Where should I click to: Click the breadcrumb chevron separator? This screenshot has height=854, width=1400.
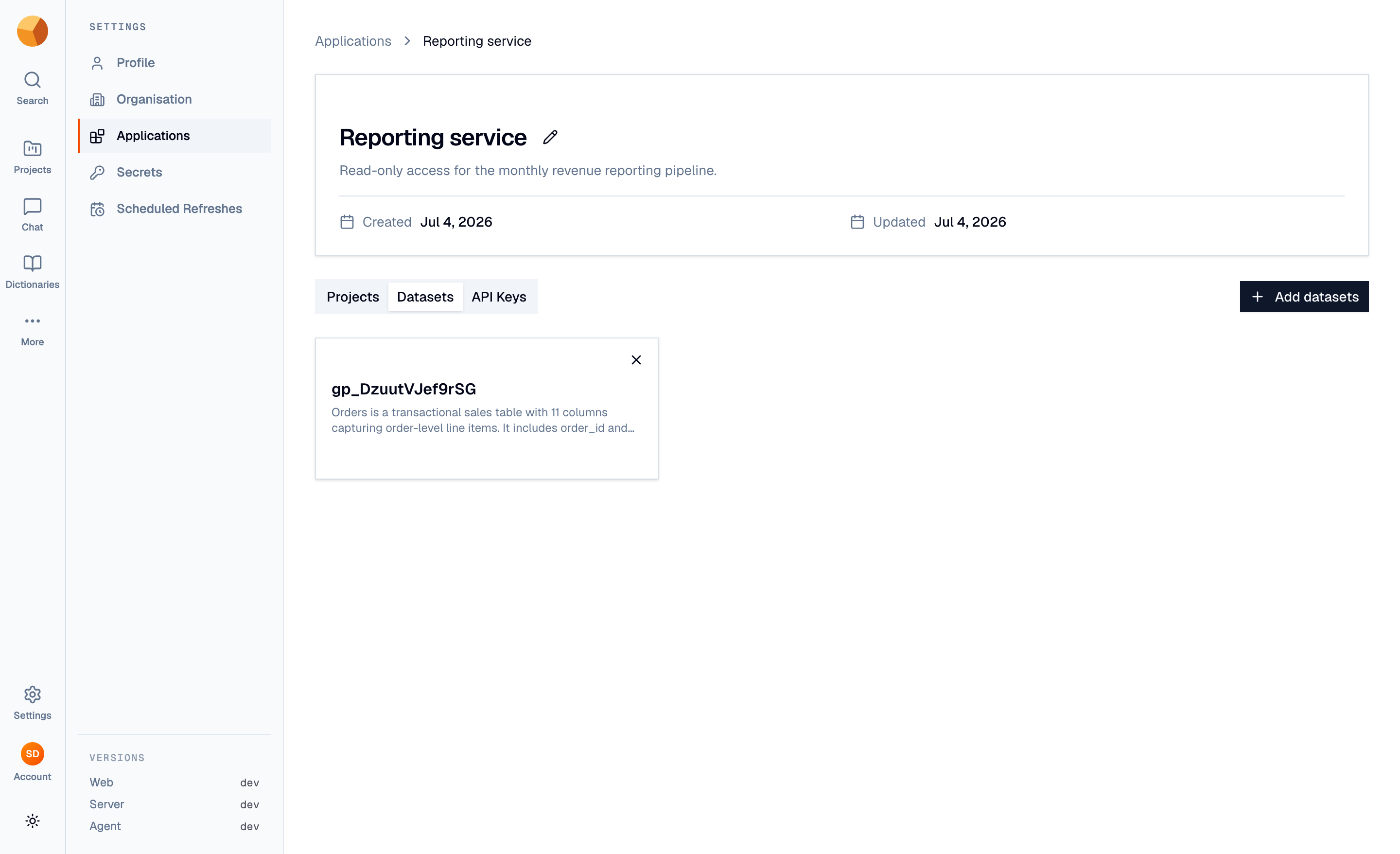click(407, 41)
